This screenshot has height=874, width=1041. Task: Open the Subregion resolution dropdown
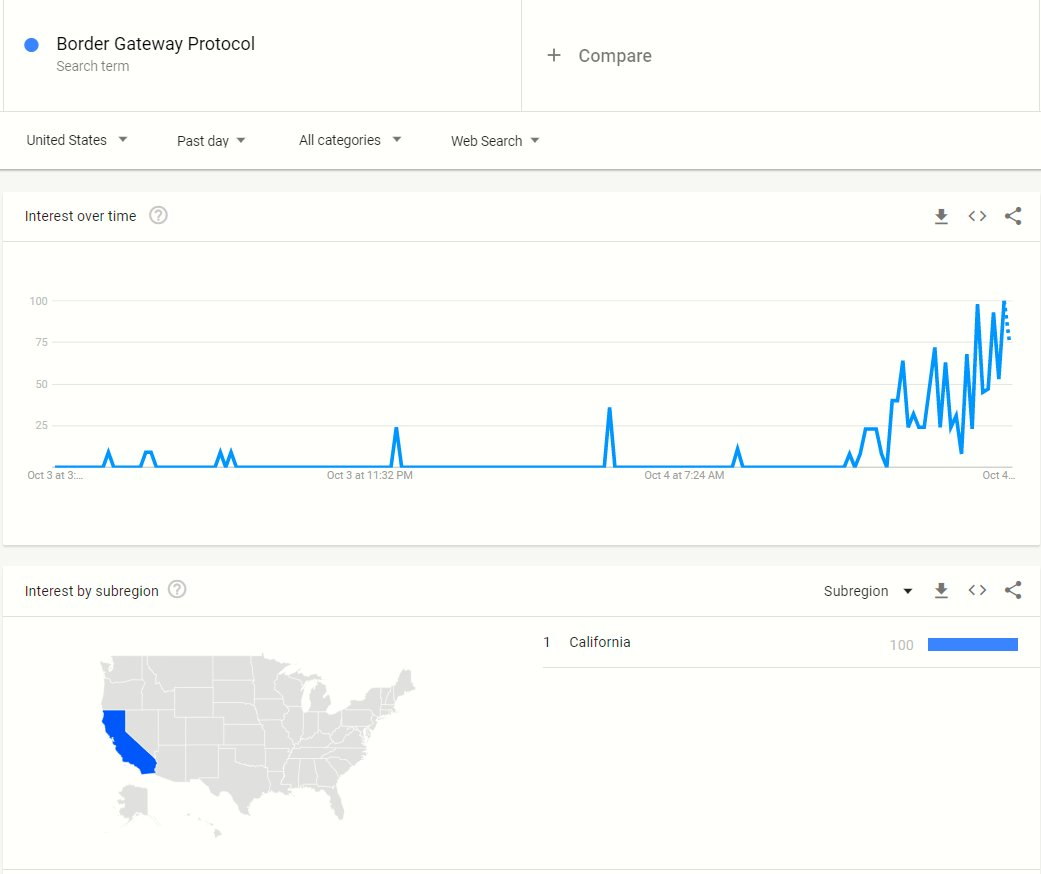(x=868, y=591)
